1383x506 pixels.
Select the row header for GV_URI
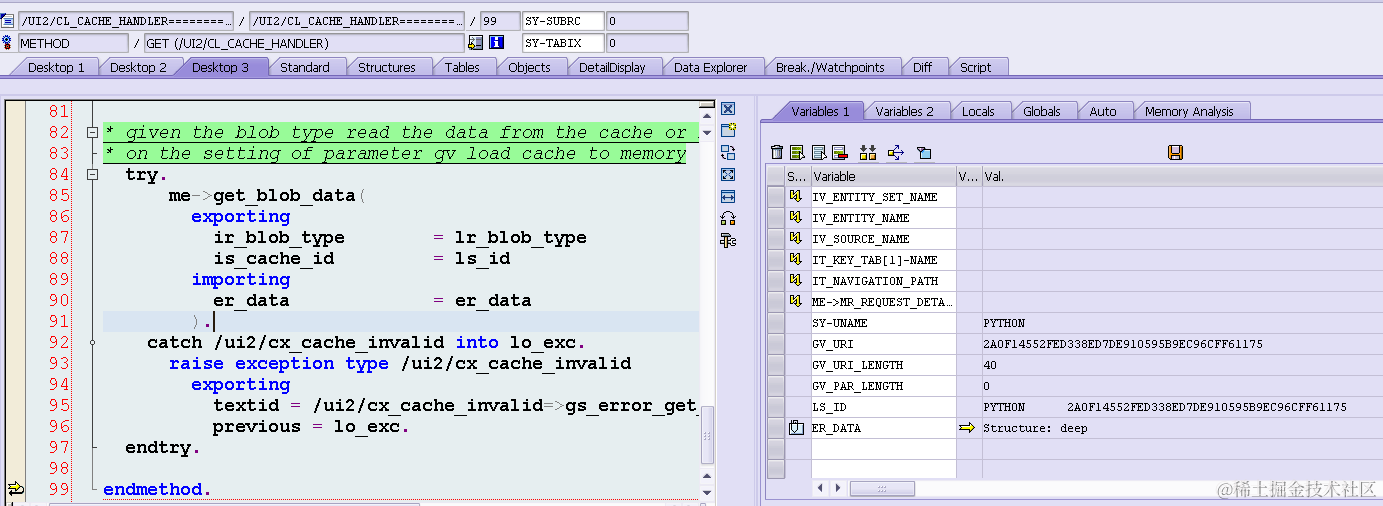[x=775, y=344]
